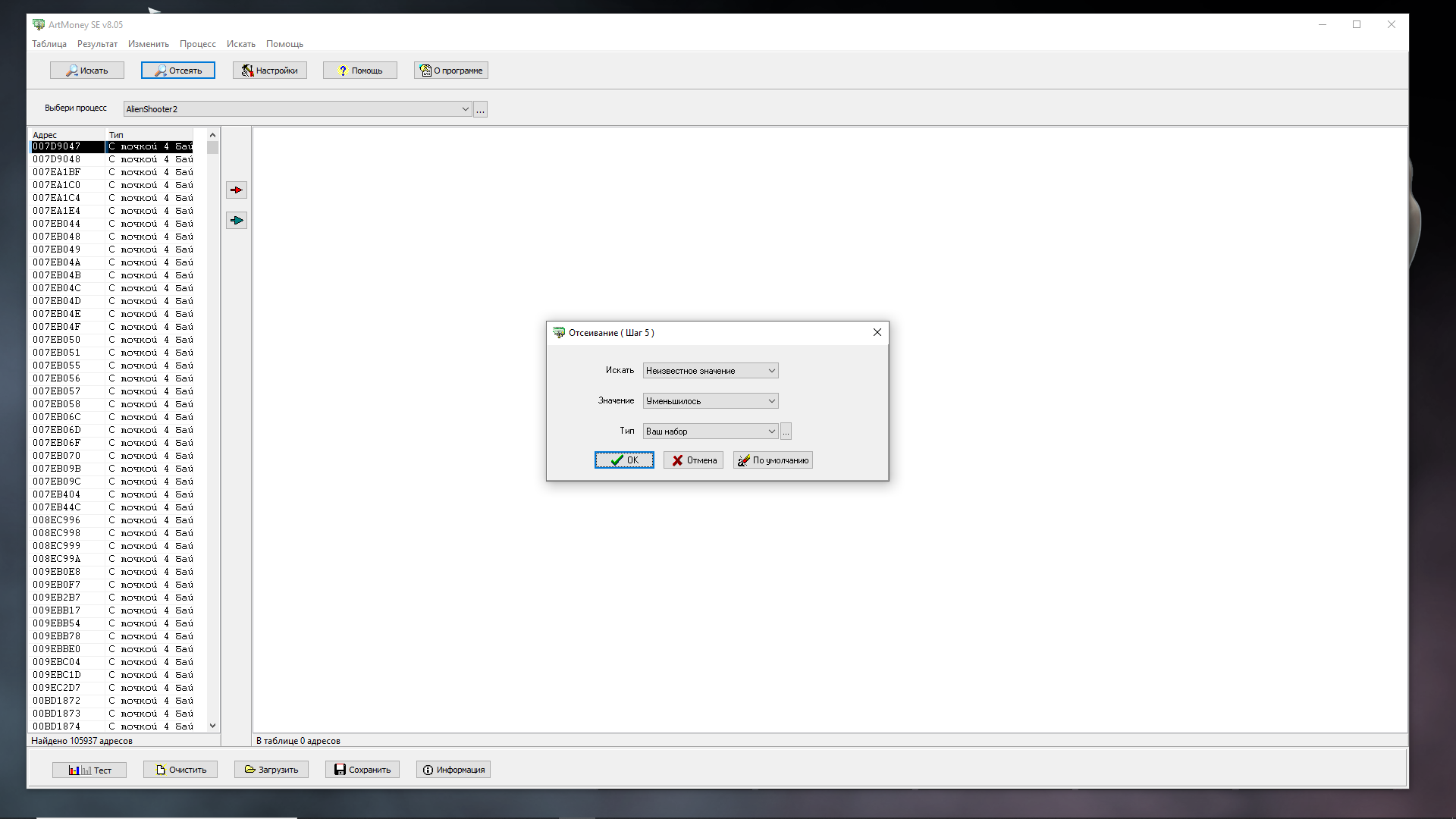Click Загрузить folder button
This screenshot has width=1456, height=819.
(271, 770)
